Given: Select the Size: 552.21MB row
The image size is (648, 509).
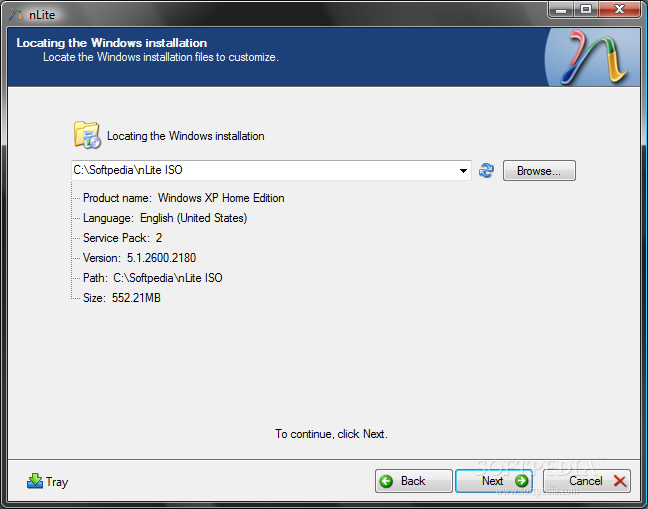Looking at the screenshot, I should (x=122, y=297).
